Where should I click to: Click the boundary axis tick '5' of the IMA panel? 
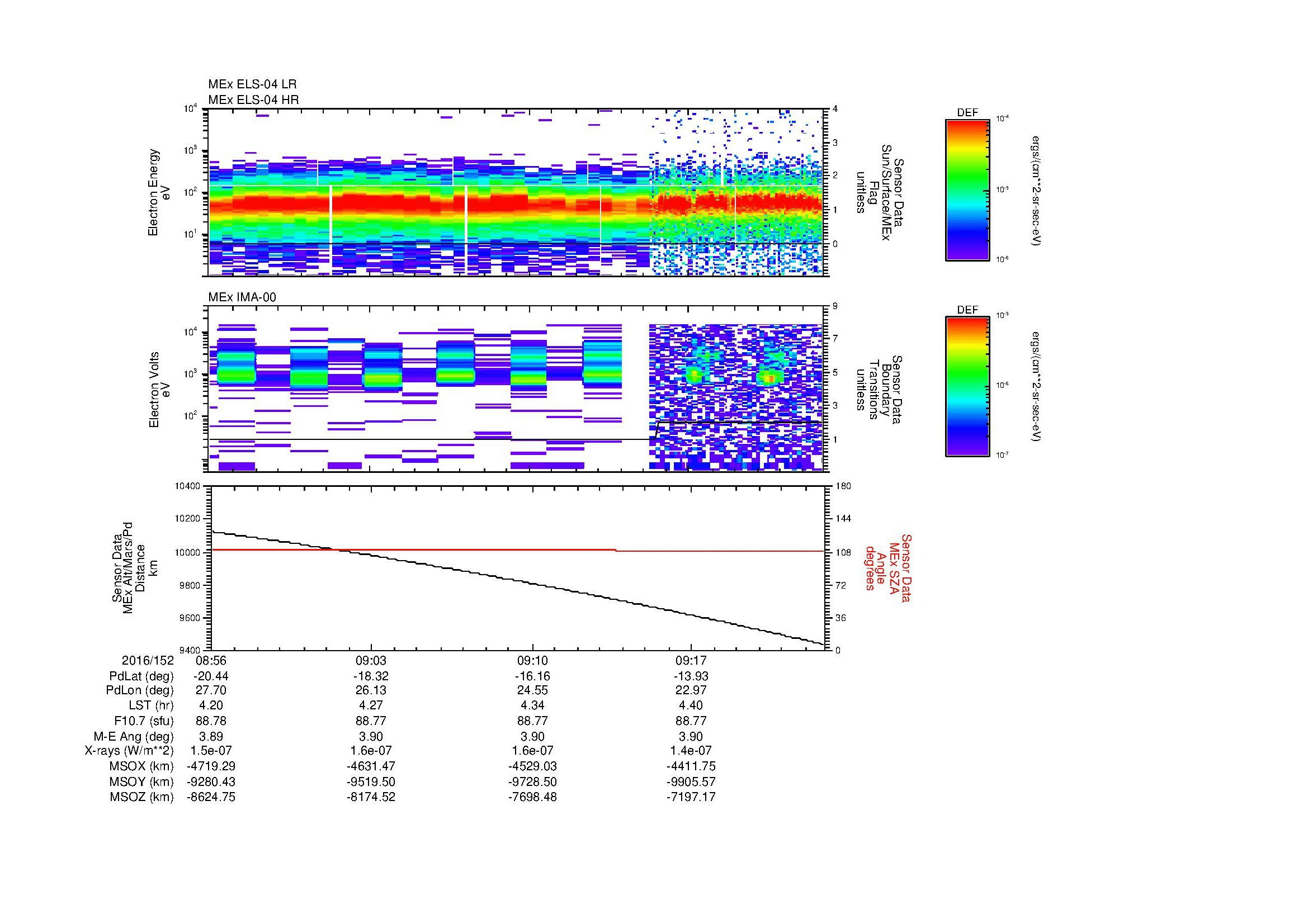tap(835, 373)
